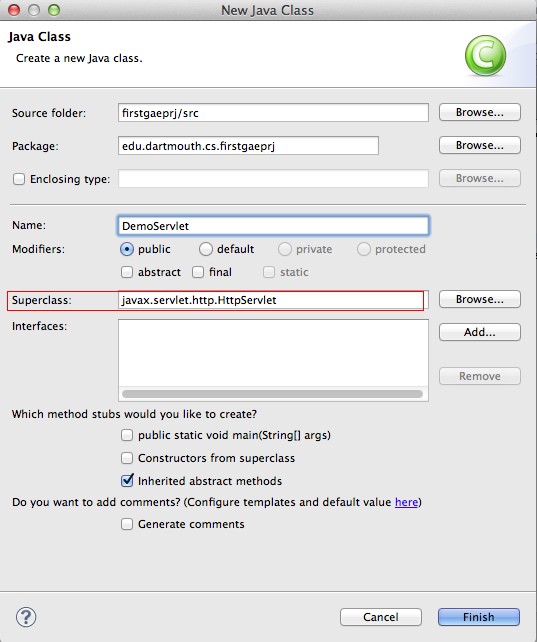The width and height of the screenshot is (537, 642).
Task: Browse for the Superclass
Action: click(480, 299)
